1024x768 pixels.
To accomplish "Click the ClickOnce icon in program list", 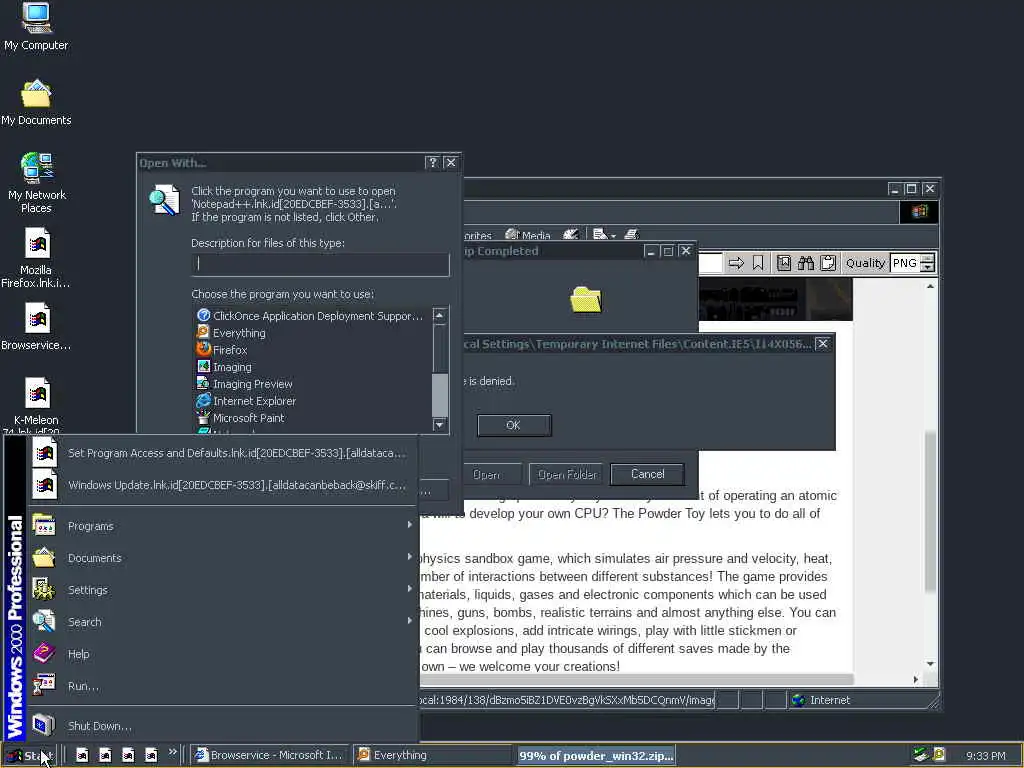I will [204, 315].
